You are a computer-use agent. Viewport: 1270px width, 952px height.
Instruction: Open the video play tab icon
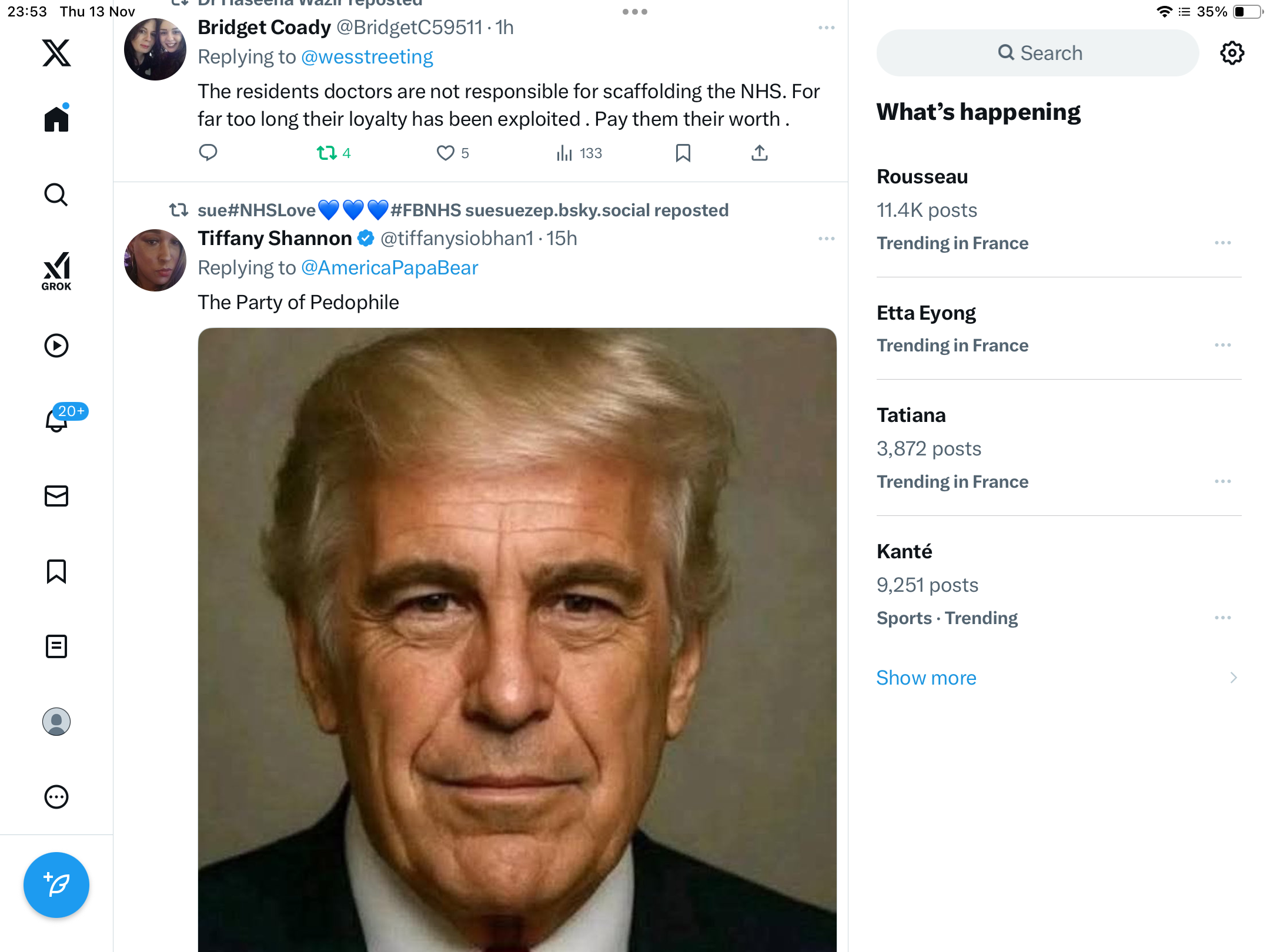(x=56, y=346)
